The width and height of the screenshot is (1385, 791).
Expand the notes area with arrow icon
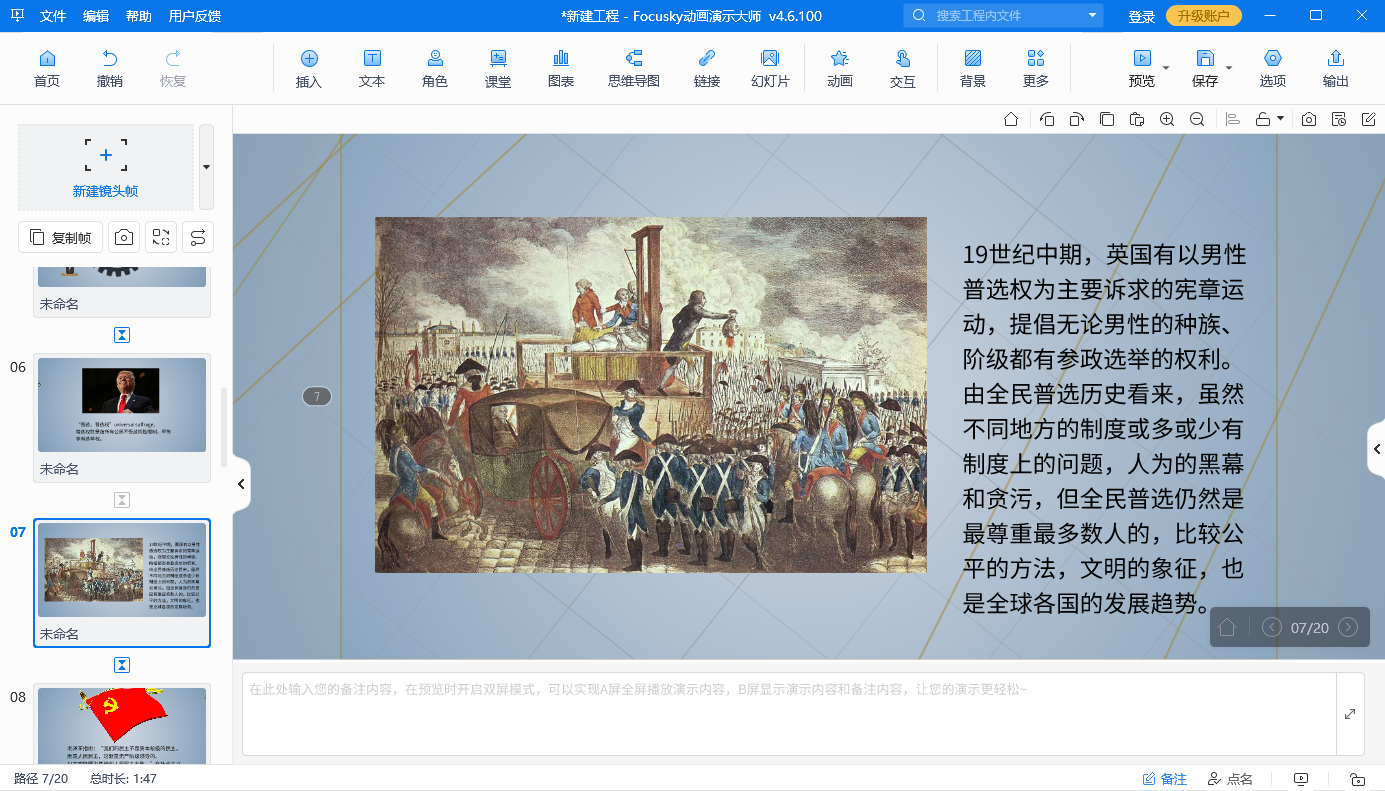pyautogui.click(x=1350, y=714)
